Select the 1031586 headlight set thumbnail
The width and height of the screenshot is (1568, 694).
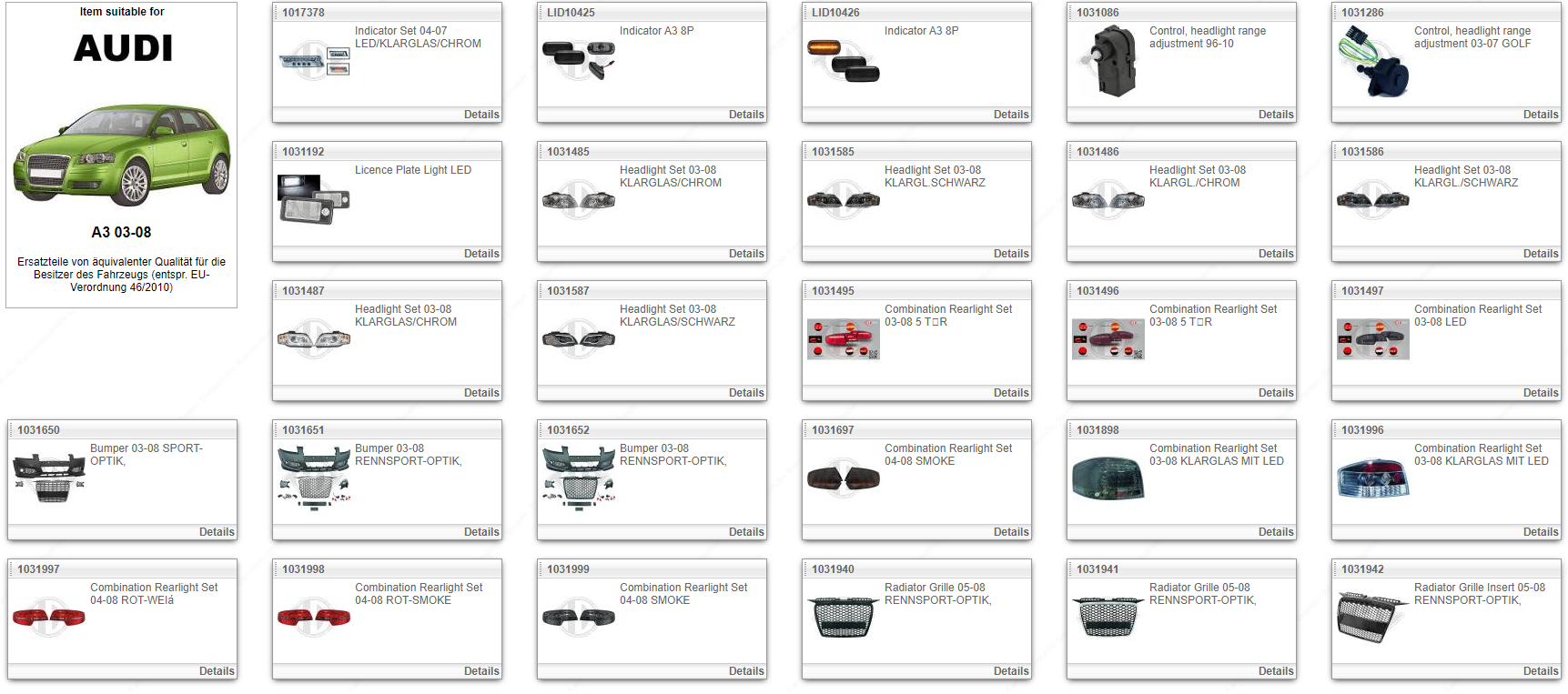(x=1373, y=200)
